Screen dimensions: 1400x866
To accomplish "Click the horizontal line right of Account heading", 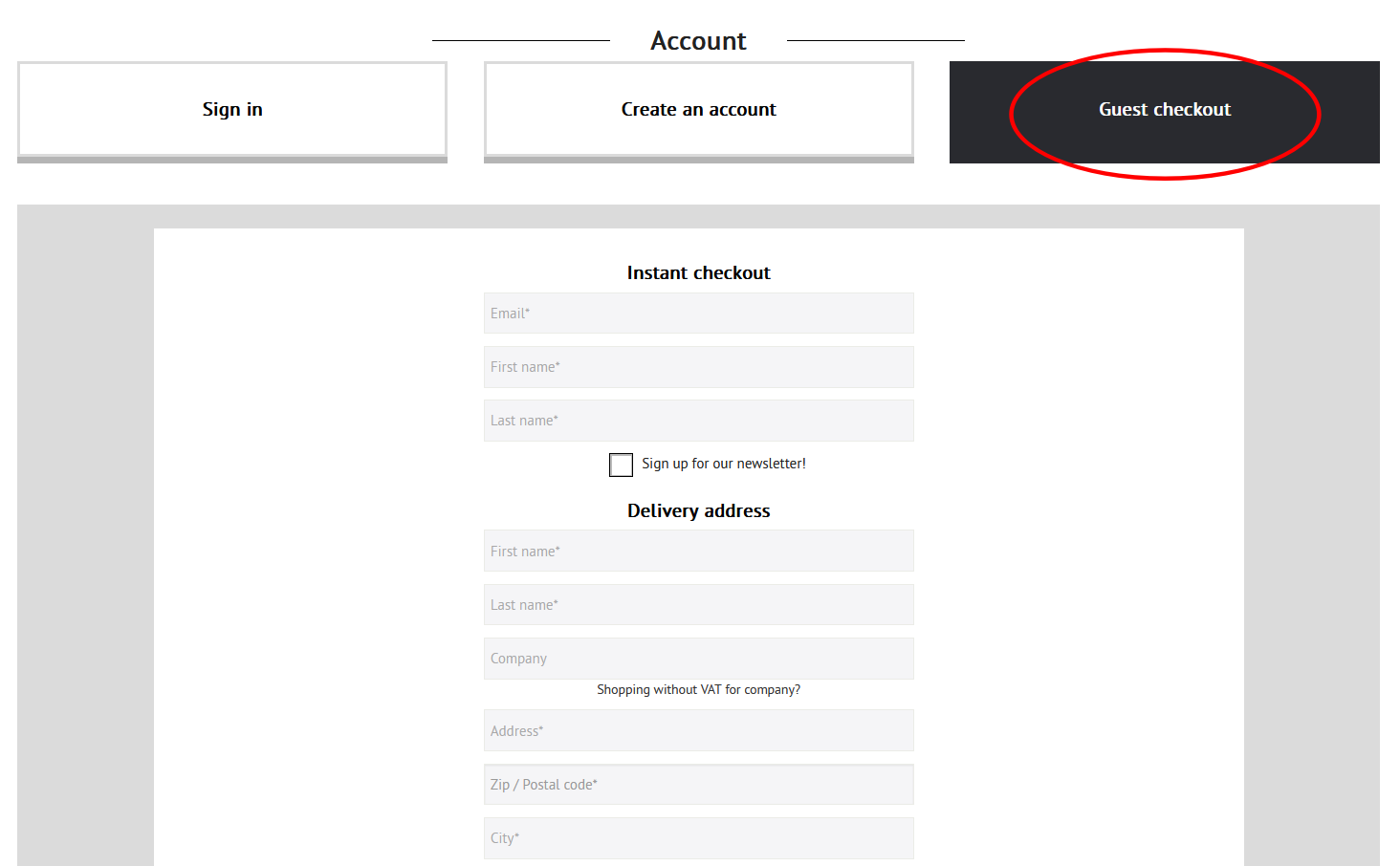I will [875, 40].
